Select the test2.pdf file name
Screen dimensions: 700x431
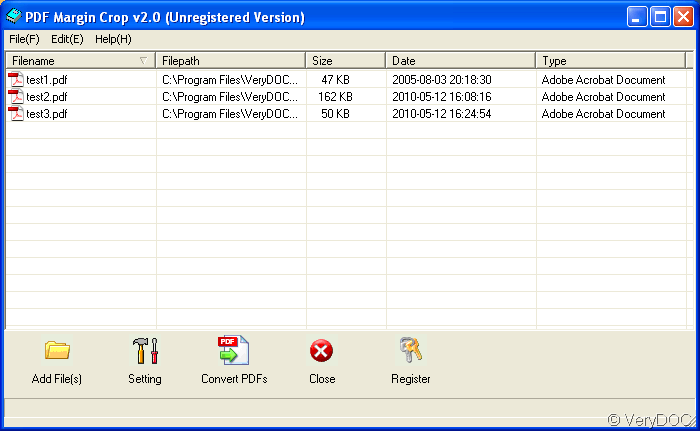point(46,97)
